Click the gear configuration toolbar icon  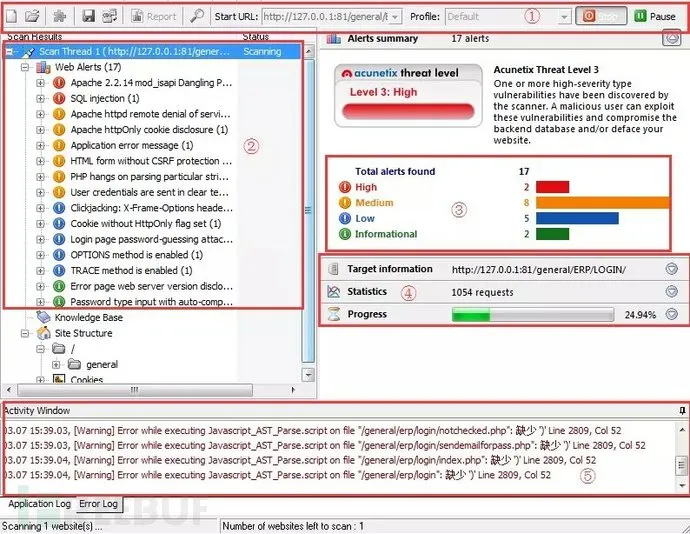click(x=59, y=17)
